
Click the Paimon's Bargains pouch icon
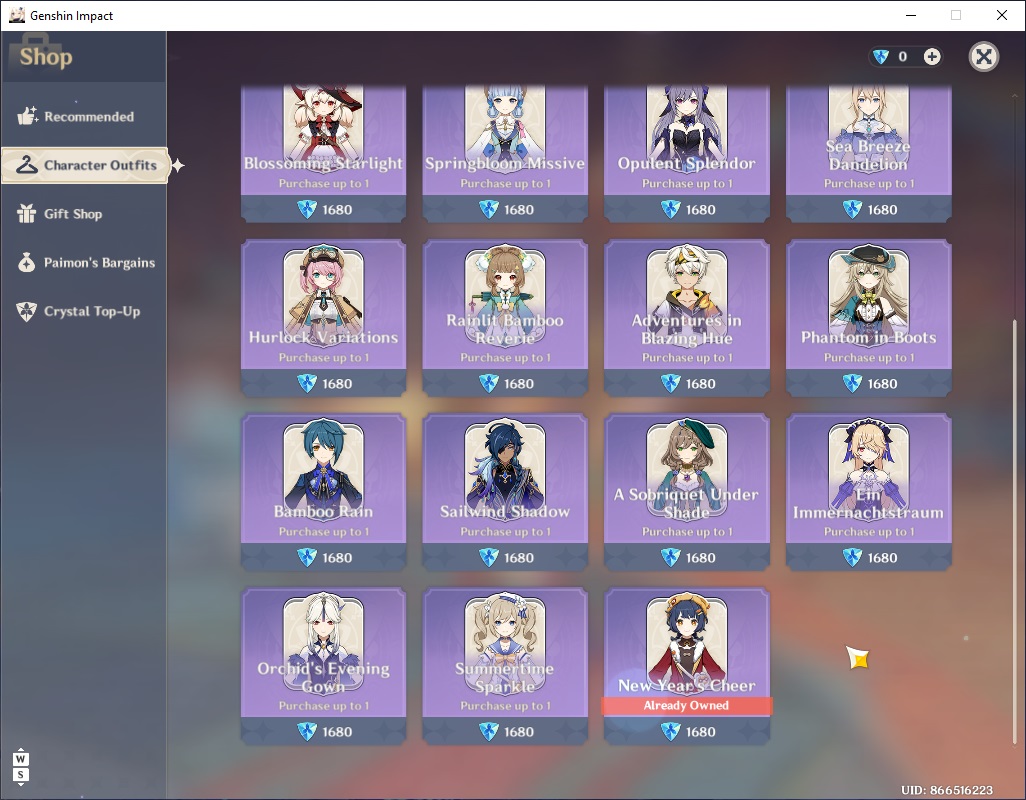click(x=26, y=262)
